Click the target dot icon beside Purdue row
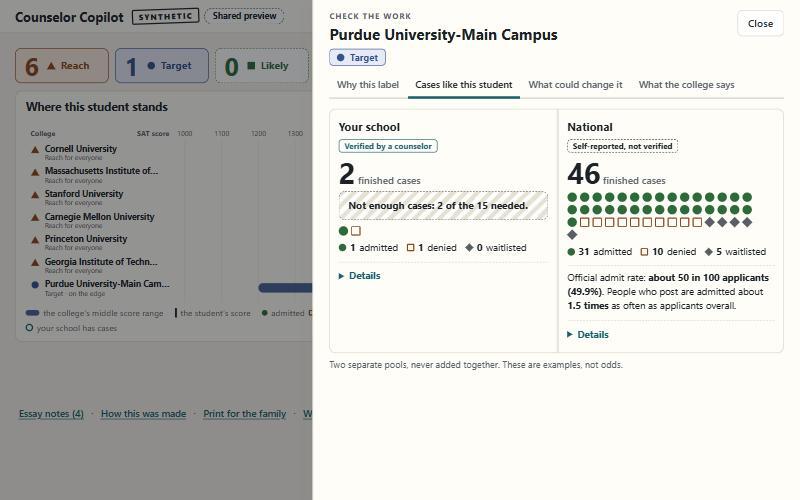This screenshot has width=800, height=500. pyautogui.click(x=35, y=285)
